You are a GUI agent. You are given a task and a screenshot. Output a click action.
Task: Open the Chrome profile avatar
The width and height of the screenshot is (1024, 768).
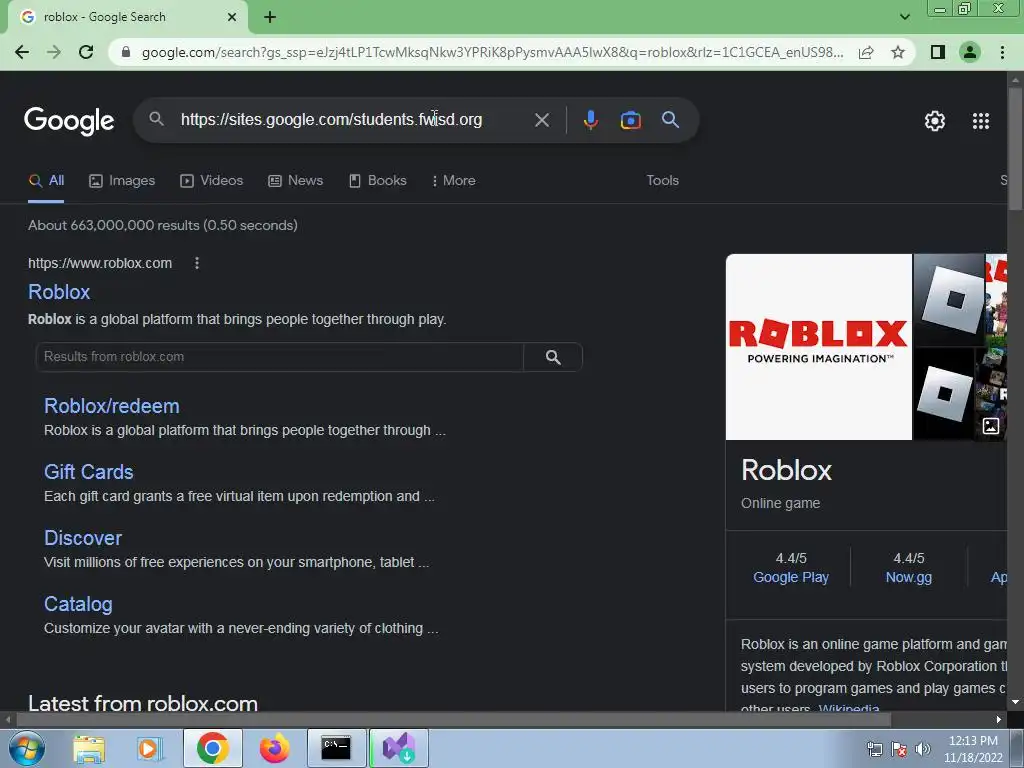click(x=970, y=52)
